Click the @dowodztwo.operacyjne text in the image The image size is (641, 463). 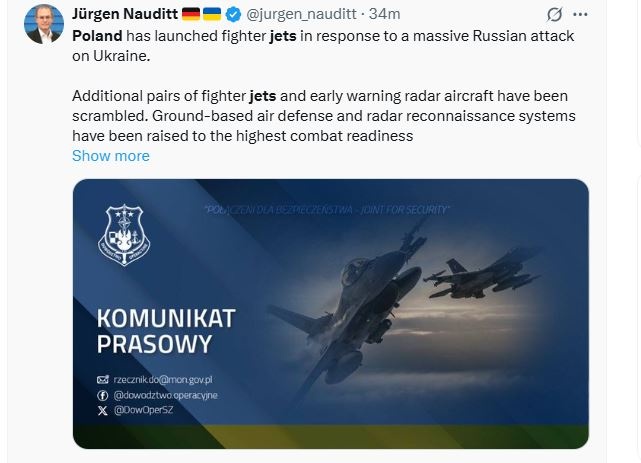point(165,395)
